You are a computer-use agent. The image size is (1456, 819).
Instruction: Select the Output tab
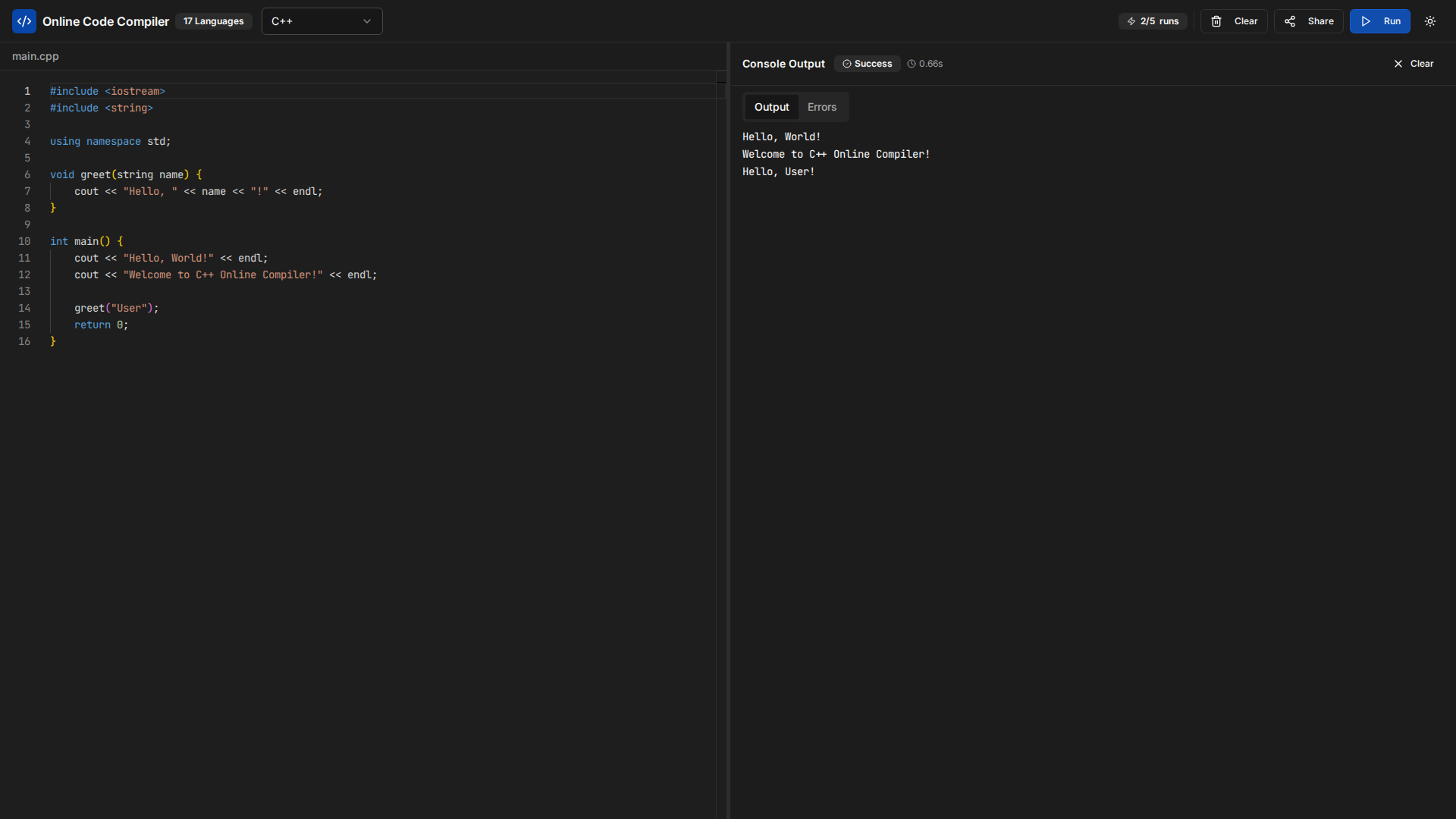(x=771, y=107)
